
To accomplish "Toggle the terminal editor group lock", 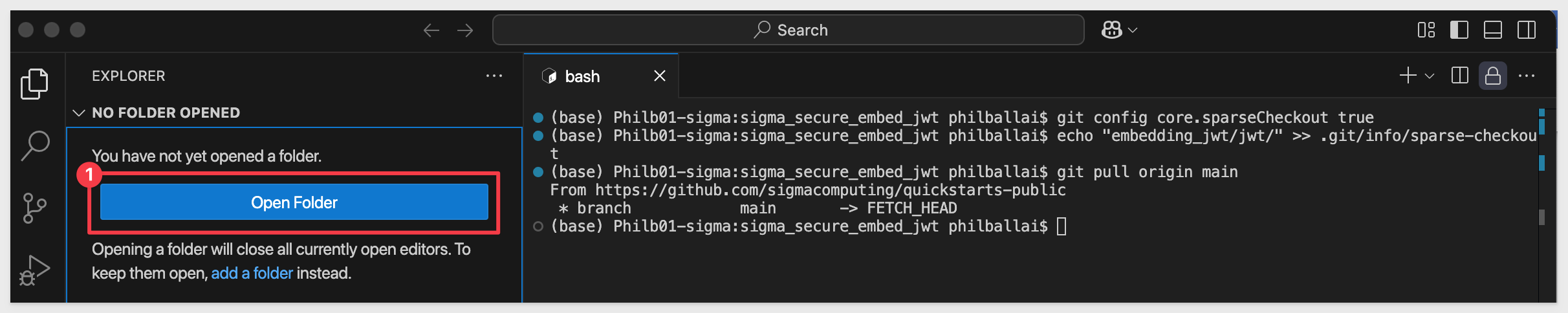I will pyautogui.click(x=1493, y=76).
